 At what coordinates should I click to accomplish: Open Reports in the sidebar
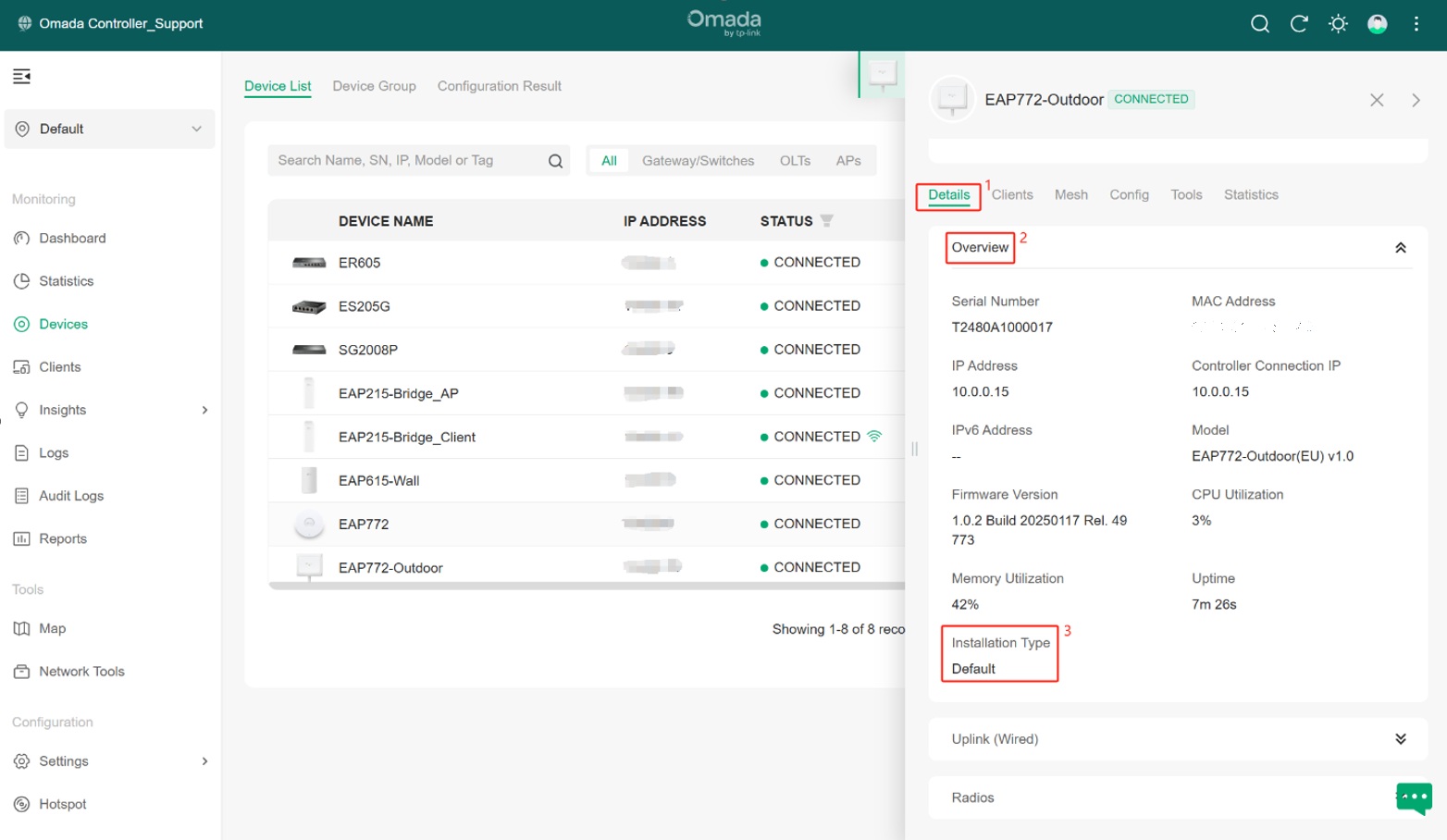63,539
